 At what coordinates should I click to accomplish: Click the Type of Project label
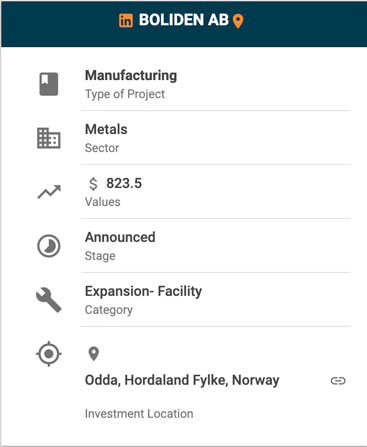[x=125, y=94]
